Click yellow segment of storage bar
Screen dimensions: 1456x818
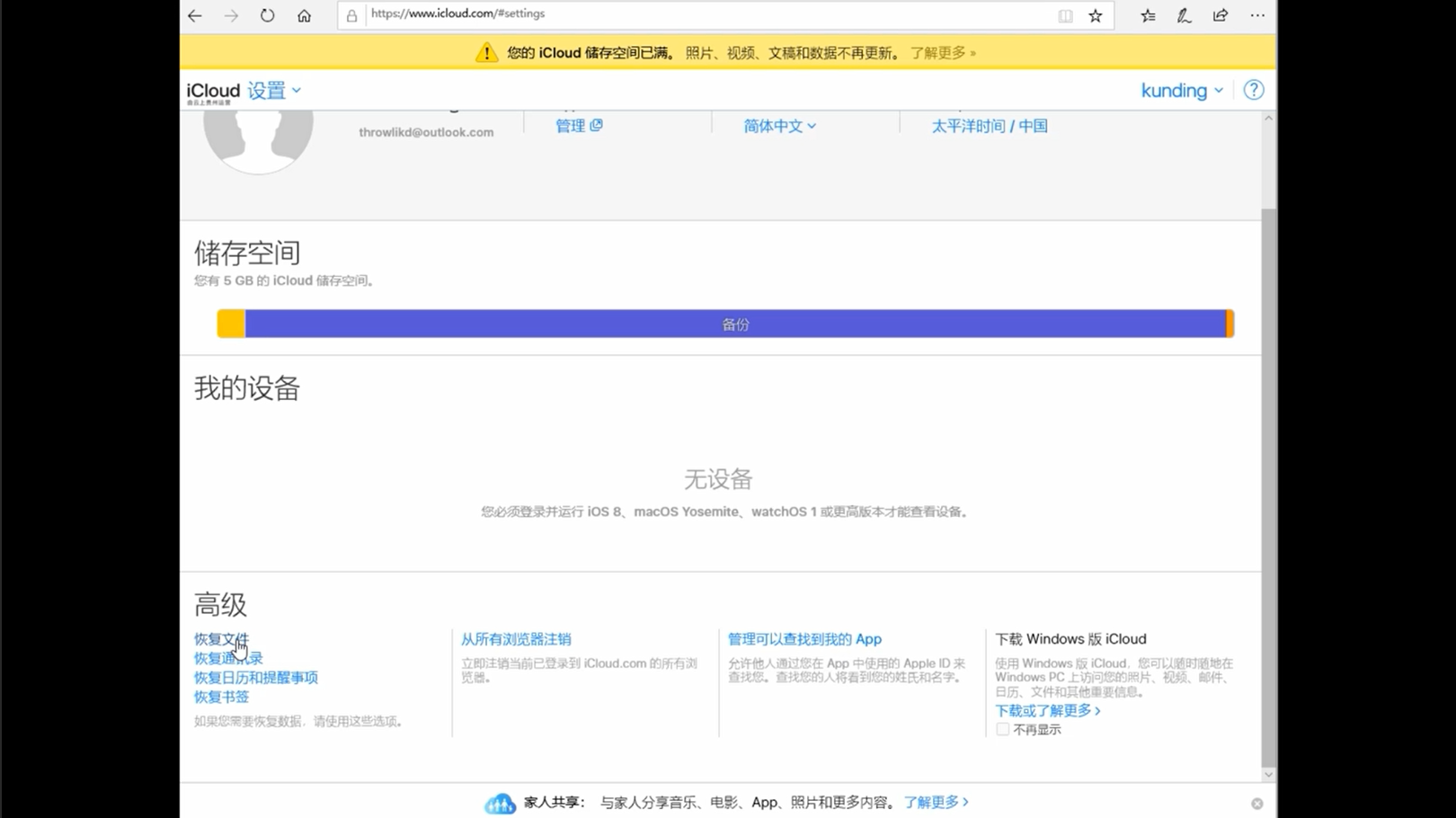point(231,324)
